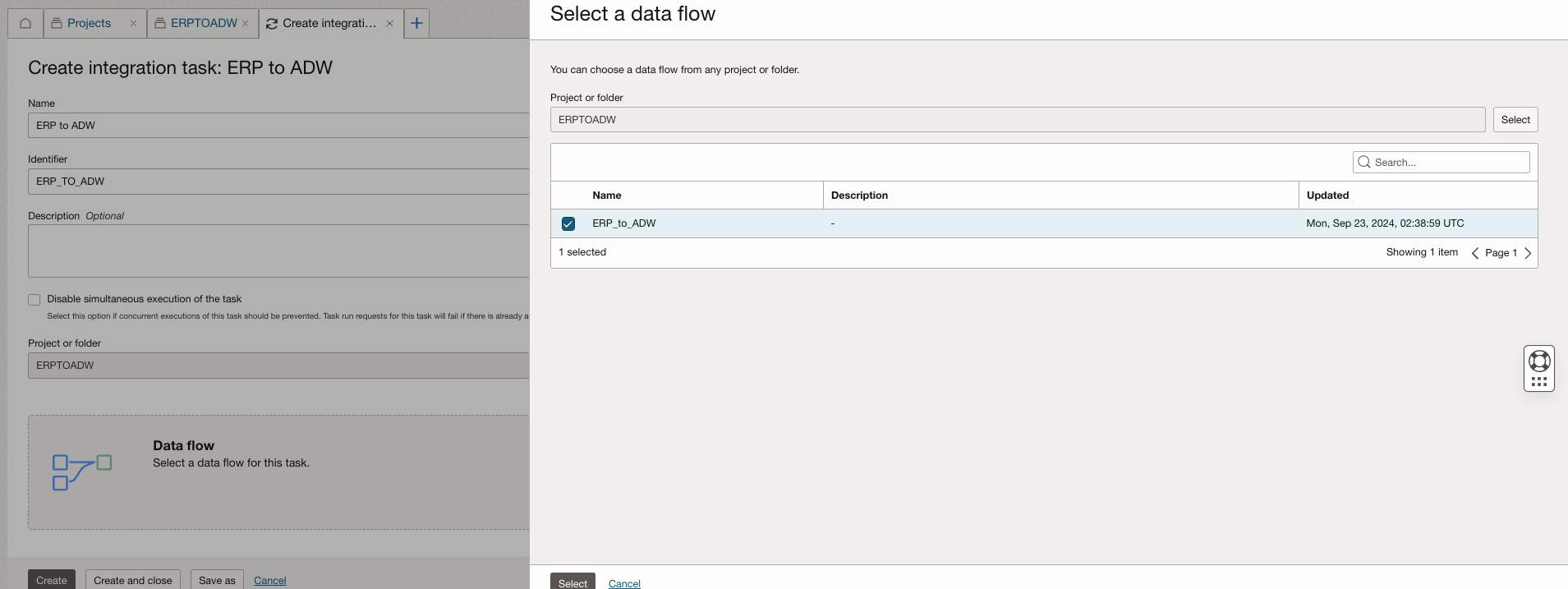Close the Create integration task tab

(389, 24)
